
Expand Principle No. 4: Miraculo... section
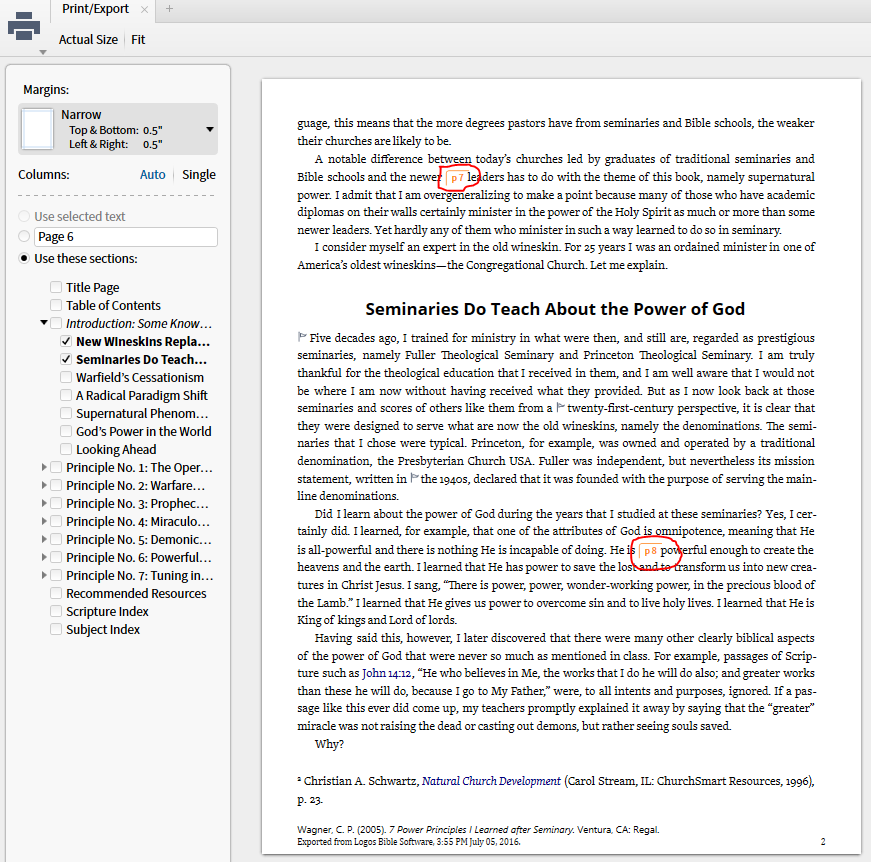click(44, 521)
